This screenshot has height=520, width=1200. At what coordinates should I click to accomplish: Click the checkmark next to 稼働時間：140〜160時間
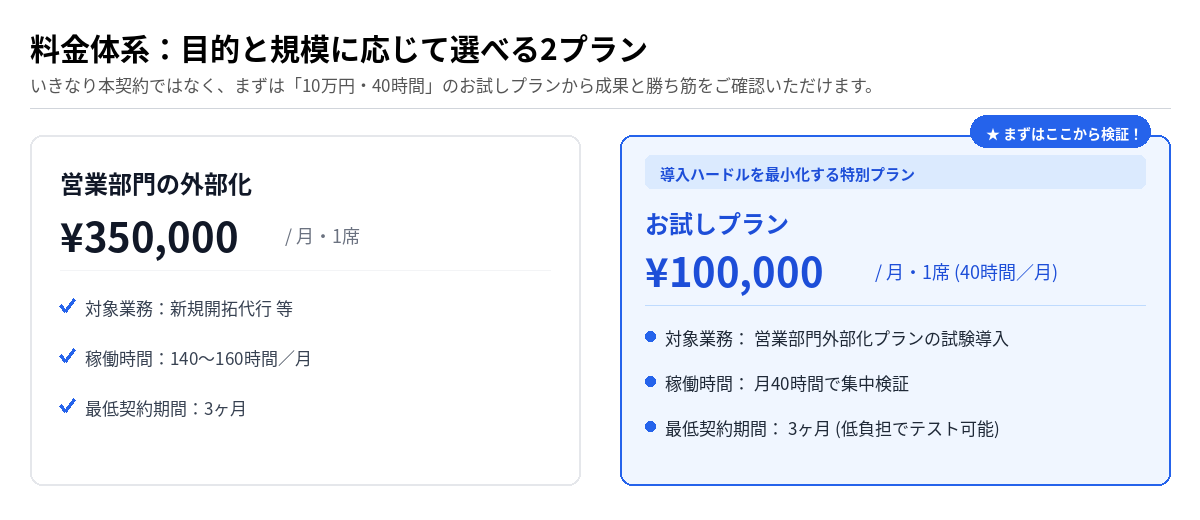click(x=68, y=355)
